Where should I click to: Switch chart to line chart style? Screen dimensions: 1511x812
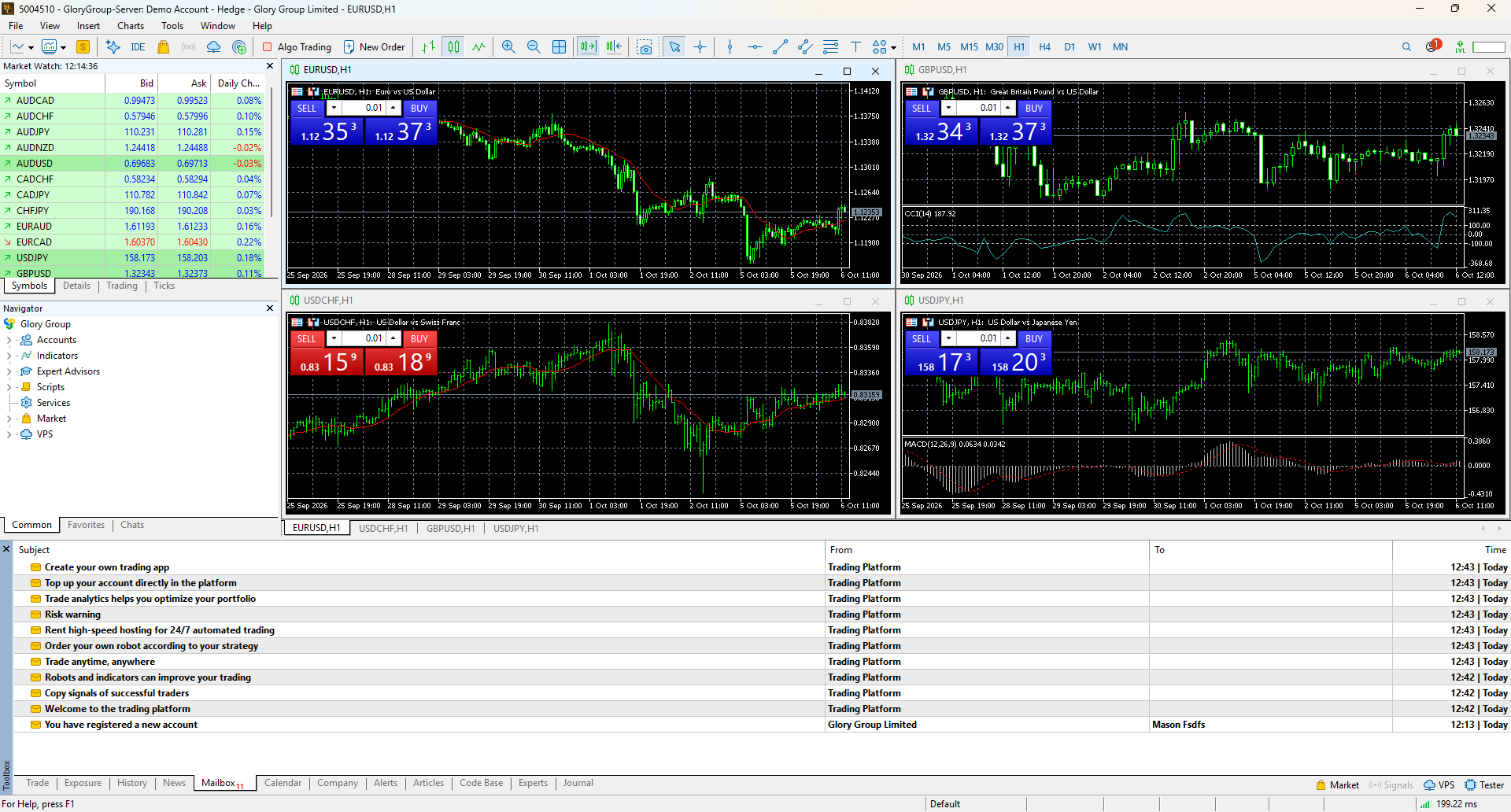point(478,47)
